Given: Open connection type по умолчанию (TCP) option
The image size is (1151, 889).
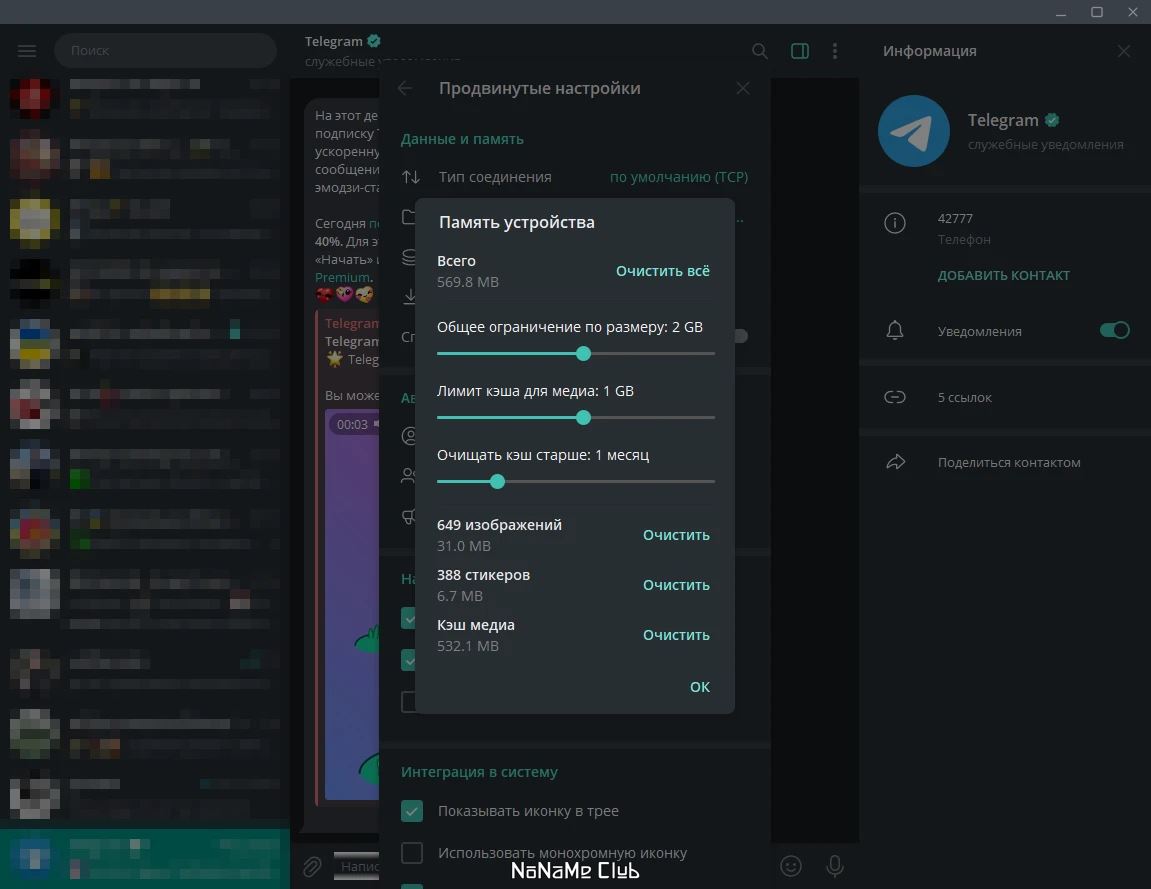Looking at the screenshot, I should coord(679,177).
